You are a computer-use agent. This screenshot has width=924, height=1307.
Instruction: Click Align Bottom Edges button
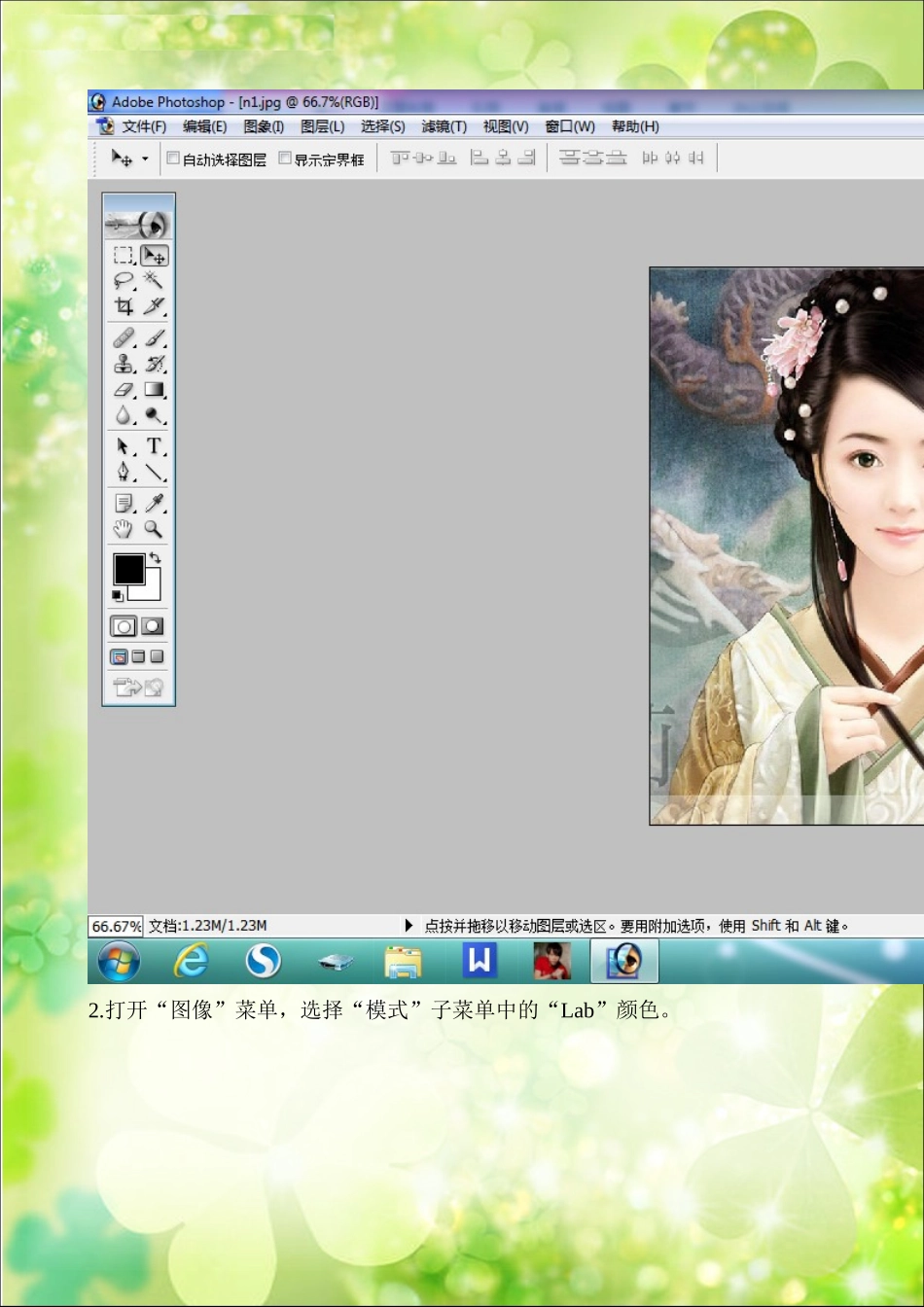click(447, 158)
